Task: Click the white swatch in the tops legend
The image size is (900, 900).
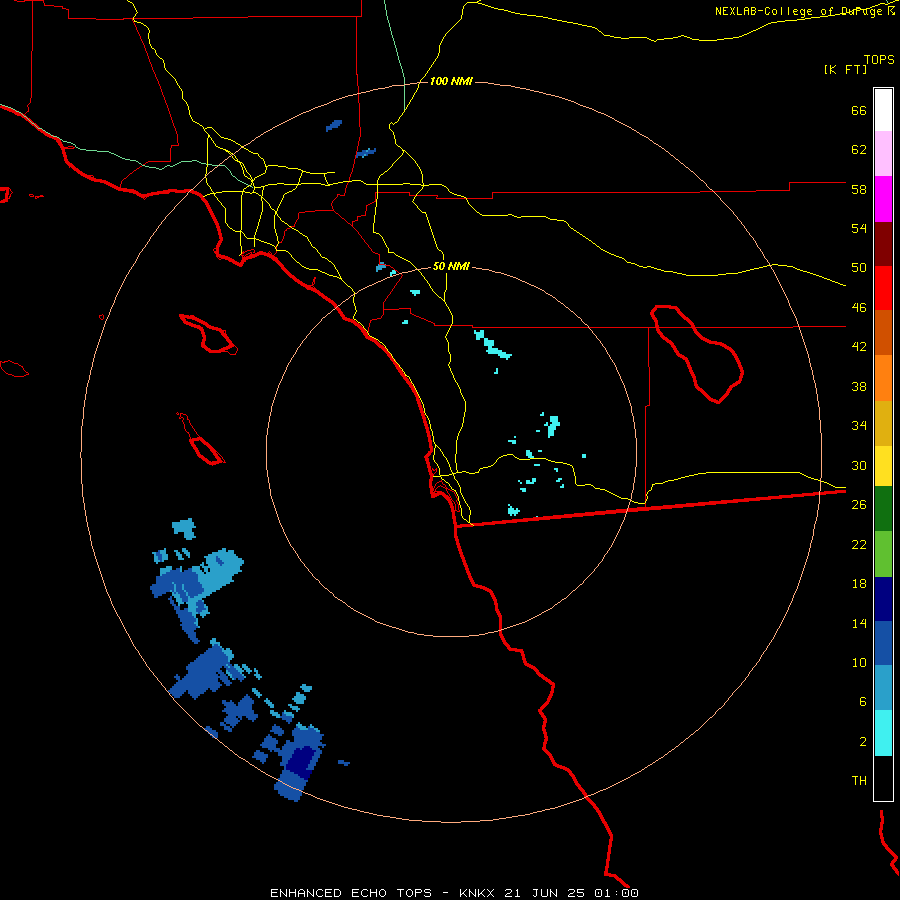Action: (x=883, y=110)
